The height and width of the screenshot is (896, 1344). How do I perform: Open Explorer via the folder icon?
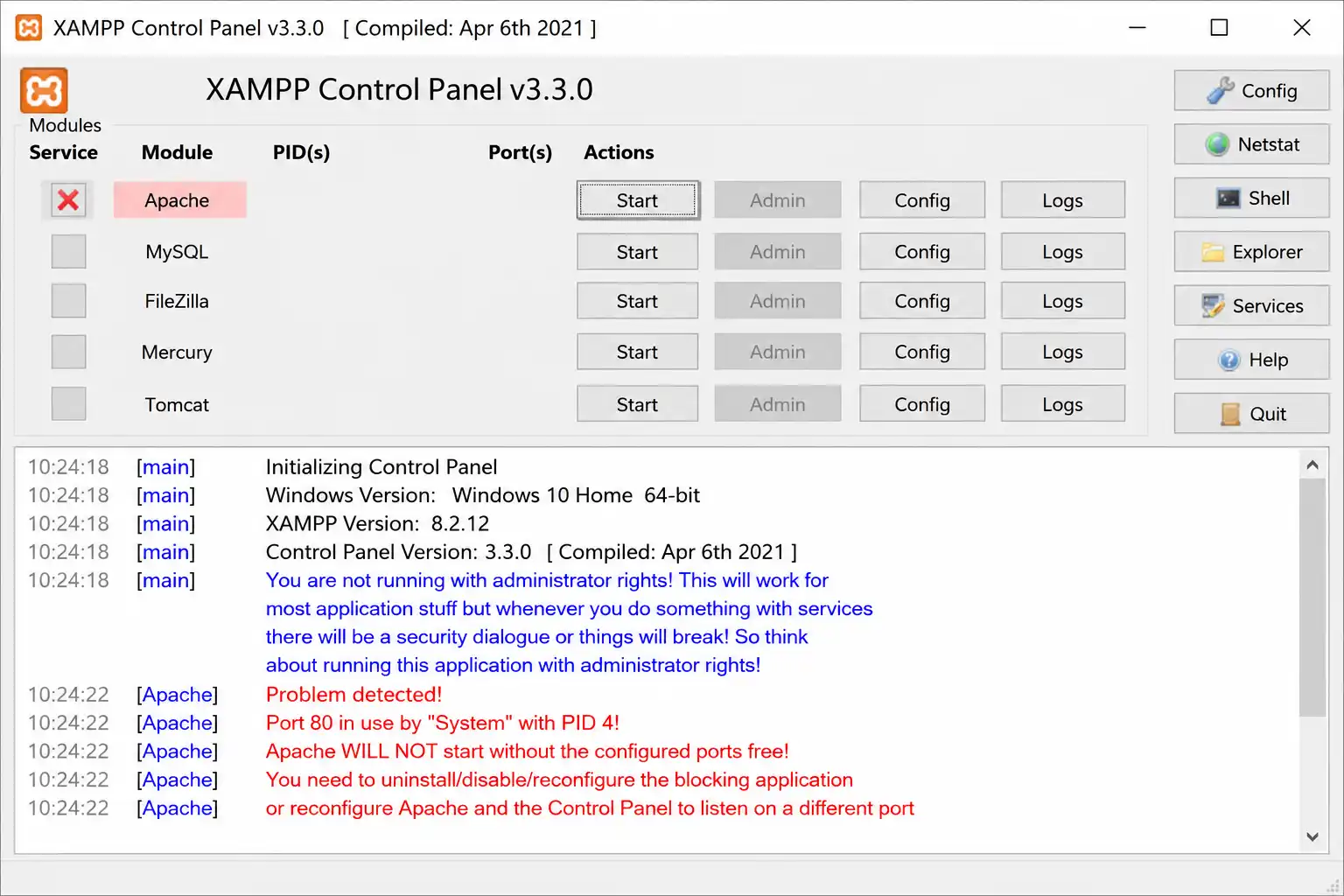1251,252
